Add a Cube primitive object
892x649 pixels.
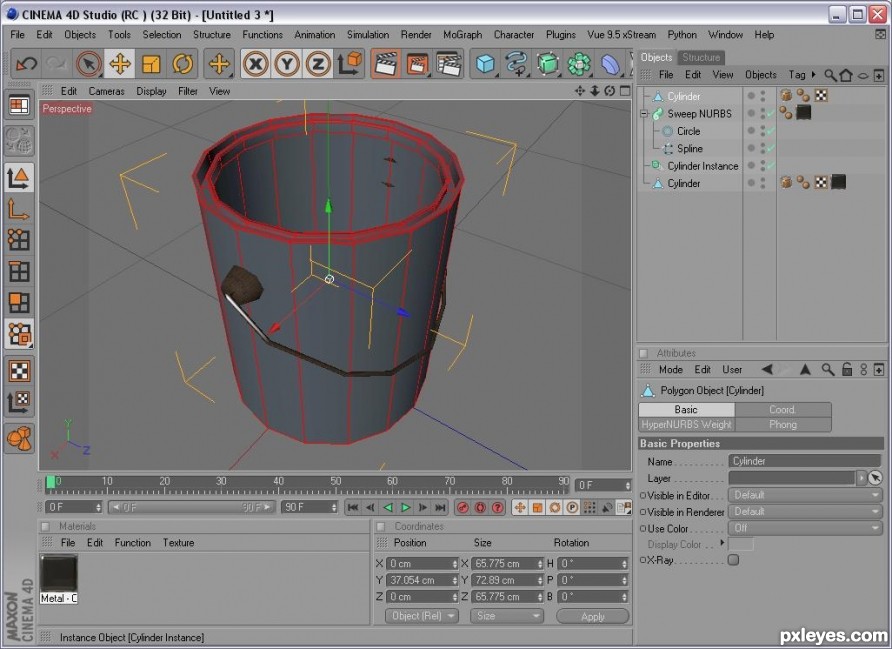pos(485,64)
